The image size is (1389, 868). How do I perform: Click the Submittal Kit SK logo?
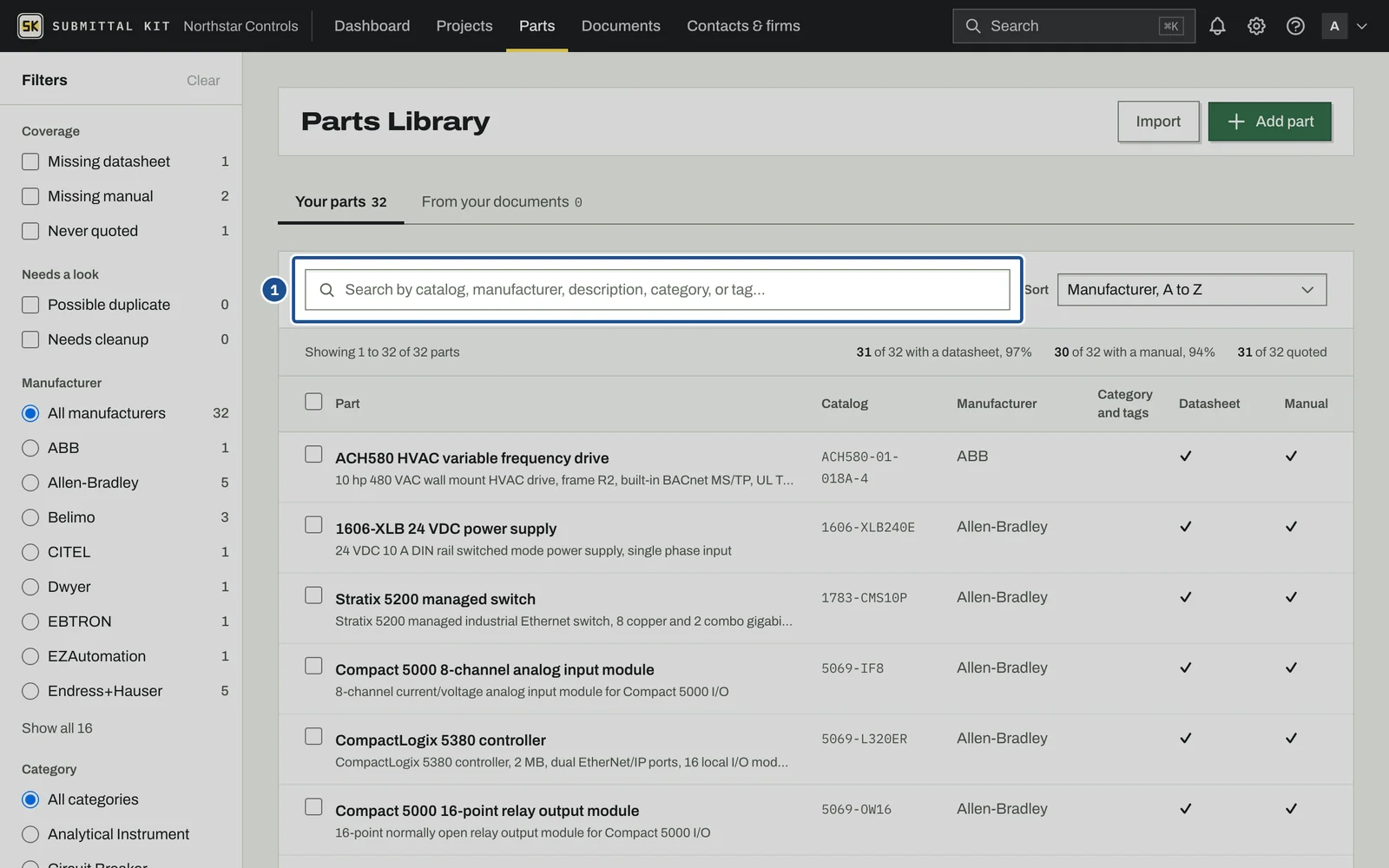click(30, 26)
